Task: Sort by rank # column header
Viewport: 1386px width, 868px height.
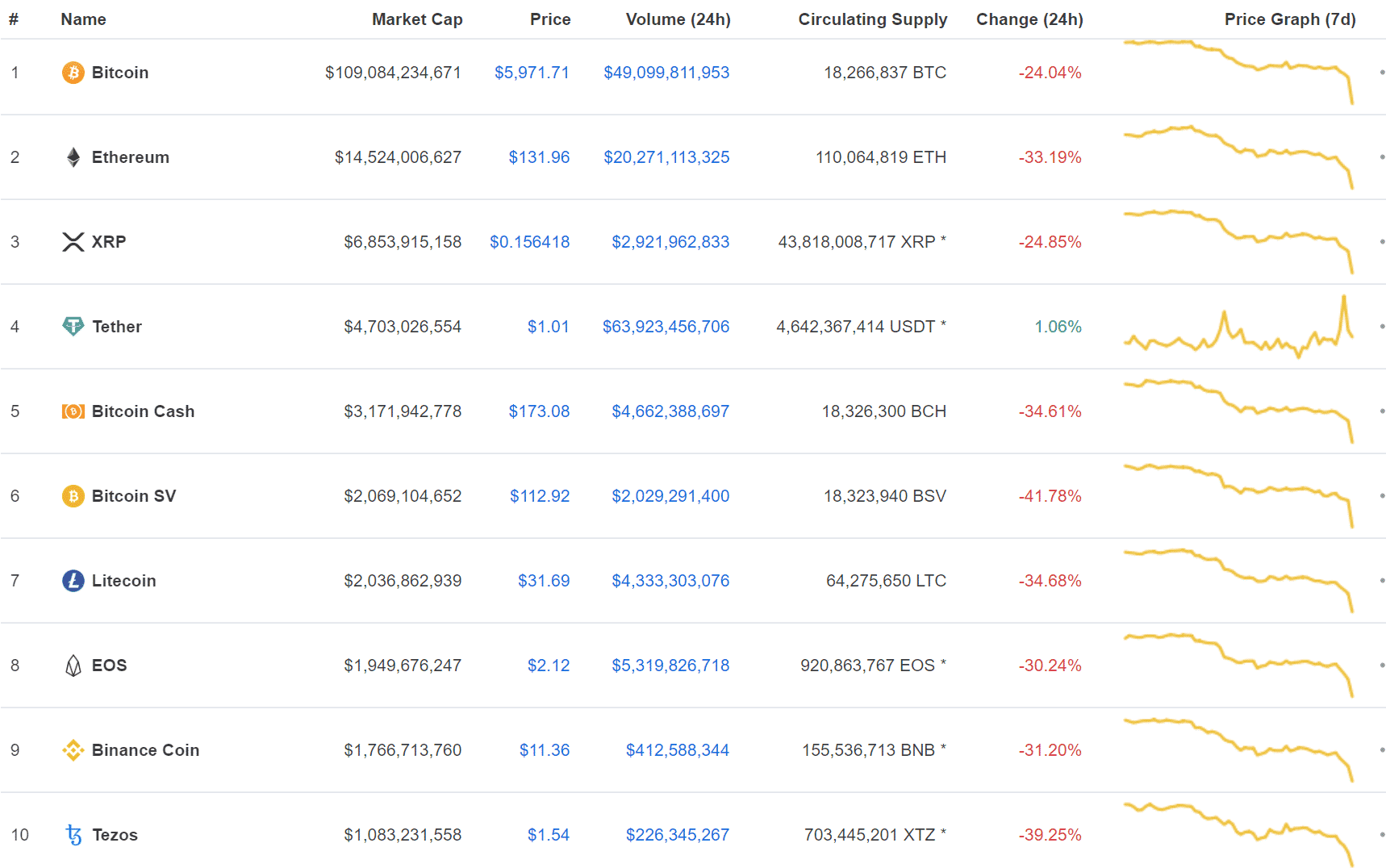Action: pos(14,19)
